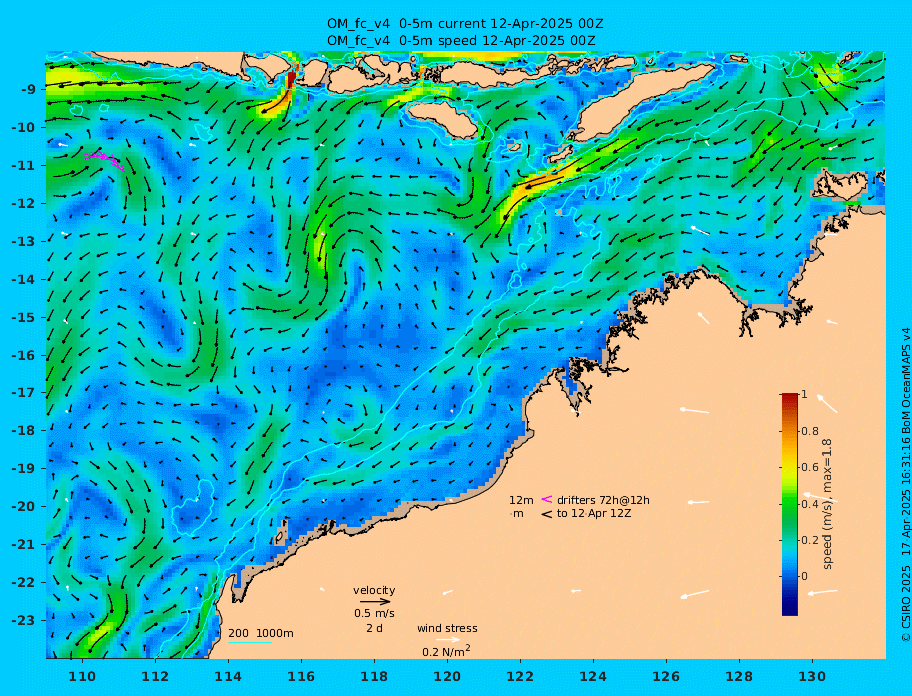Click the magenta drifter symbol in legend
912x696 pixels.
[547, 499]
